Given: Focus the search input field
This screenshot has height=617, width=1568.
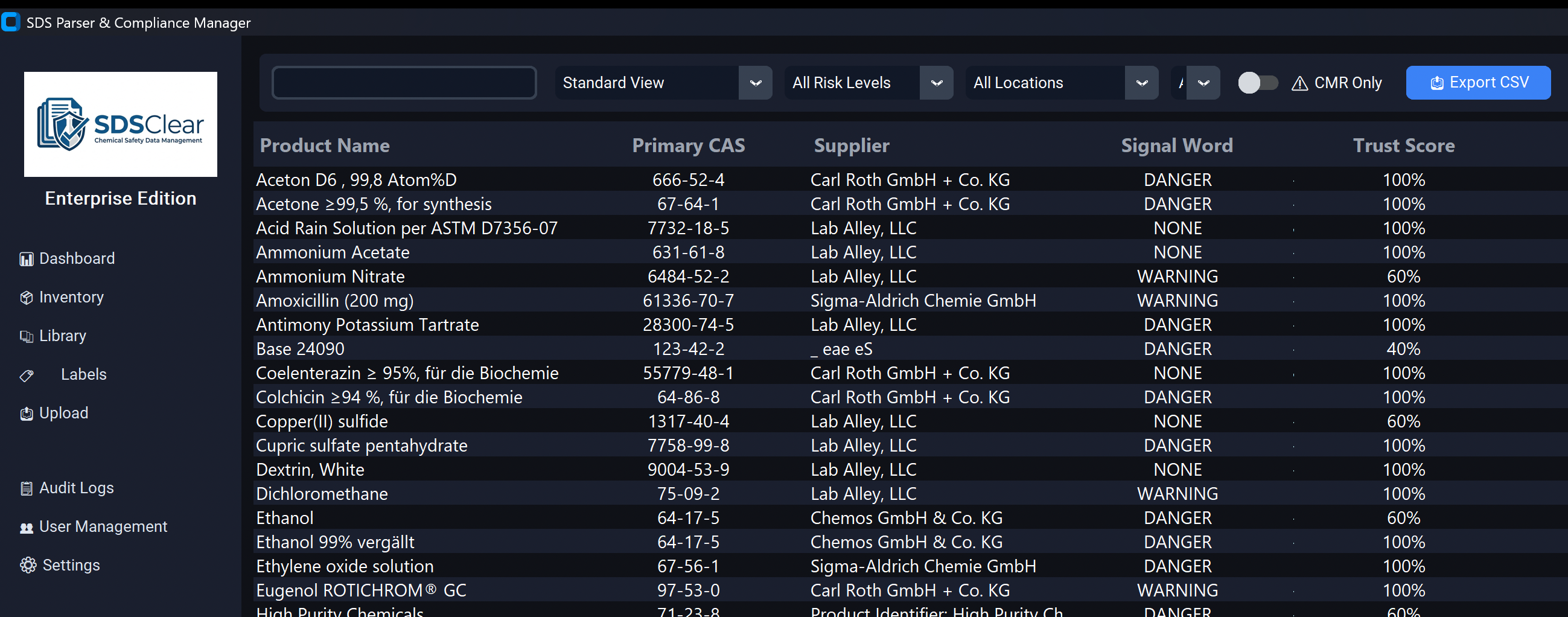Looking at the screenshot, I should coord(404,83).
